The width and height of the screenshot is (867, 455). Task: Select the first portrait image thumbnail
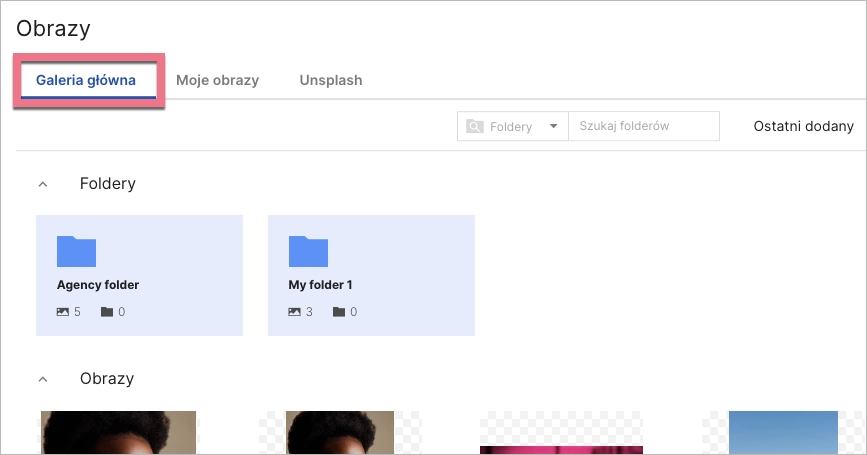118,433
